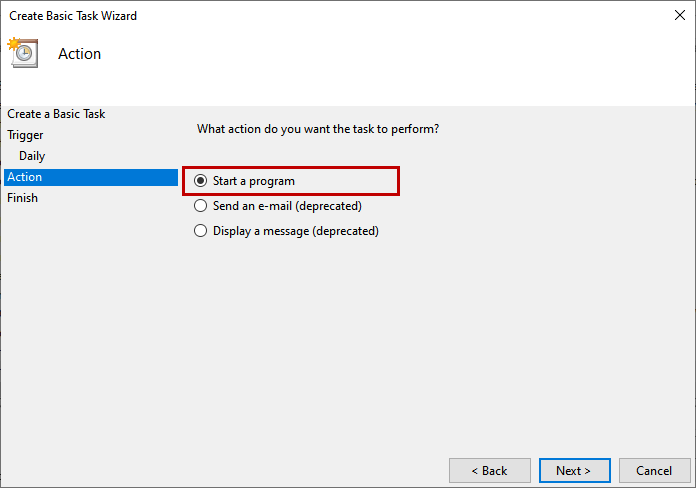Click the 'Display a message (deprecated)' label text
Screen dimensions: 696x488
click(296, 231)
